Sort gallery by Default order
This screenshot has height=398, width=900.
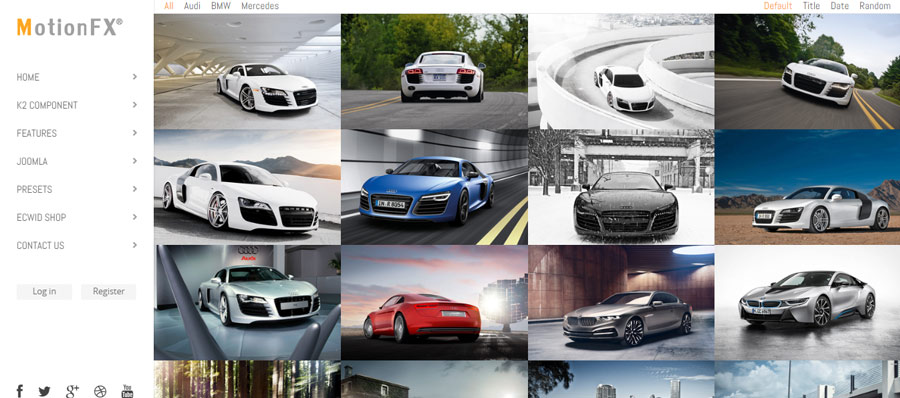(x=778, y=6)
